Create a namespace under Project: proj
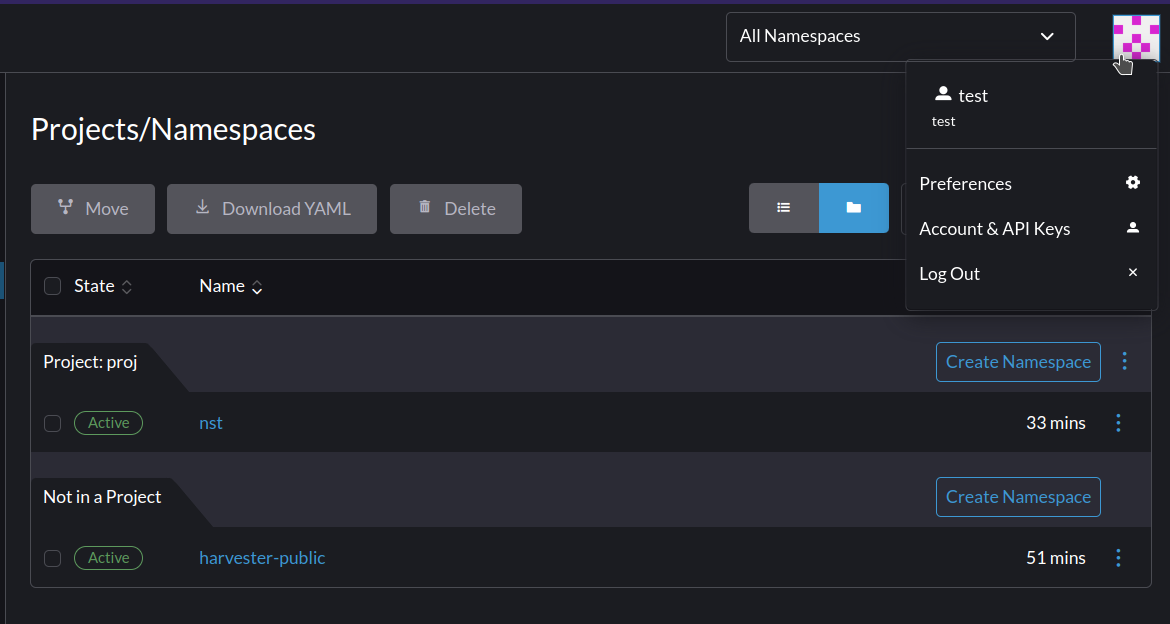Viewport: 1170px width, 624px height. coord(1018,361)
